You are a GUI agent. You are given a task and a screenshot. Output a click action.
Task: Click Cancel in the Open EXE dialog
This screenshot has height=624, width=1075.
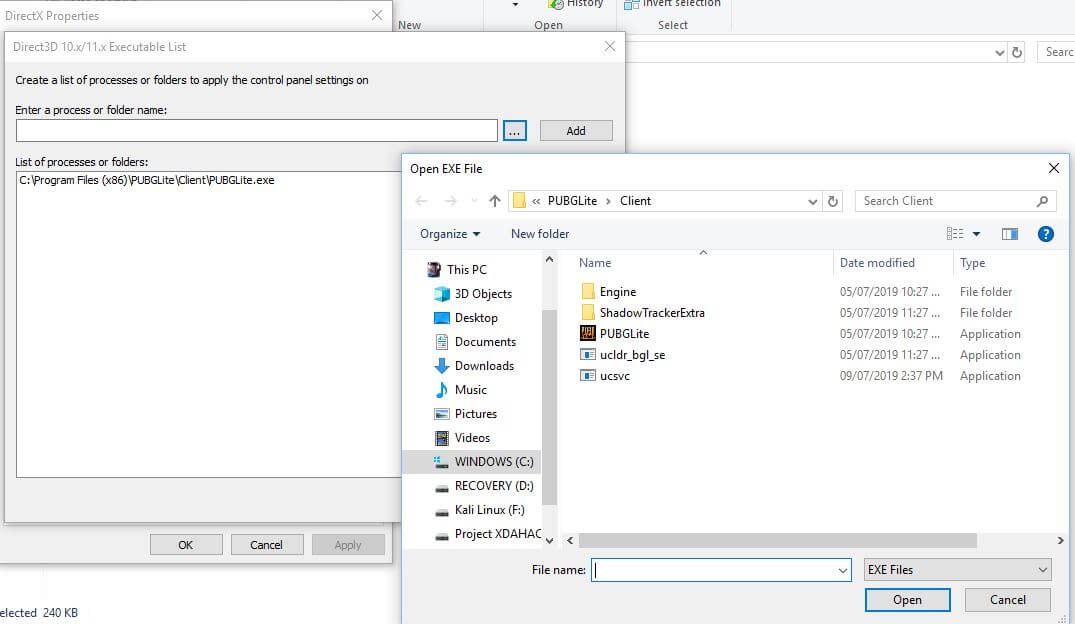click(x=1008, y=600)
